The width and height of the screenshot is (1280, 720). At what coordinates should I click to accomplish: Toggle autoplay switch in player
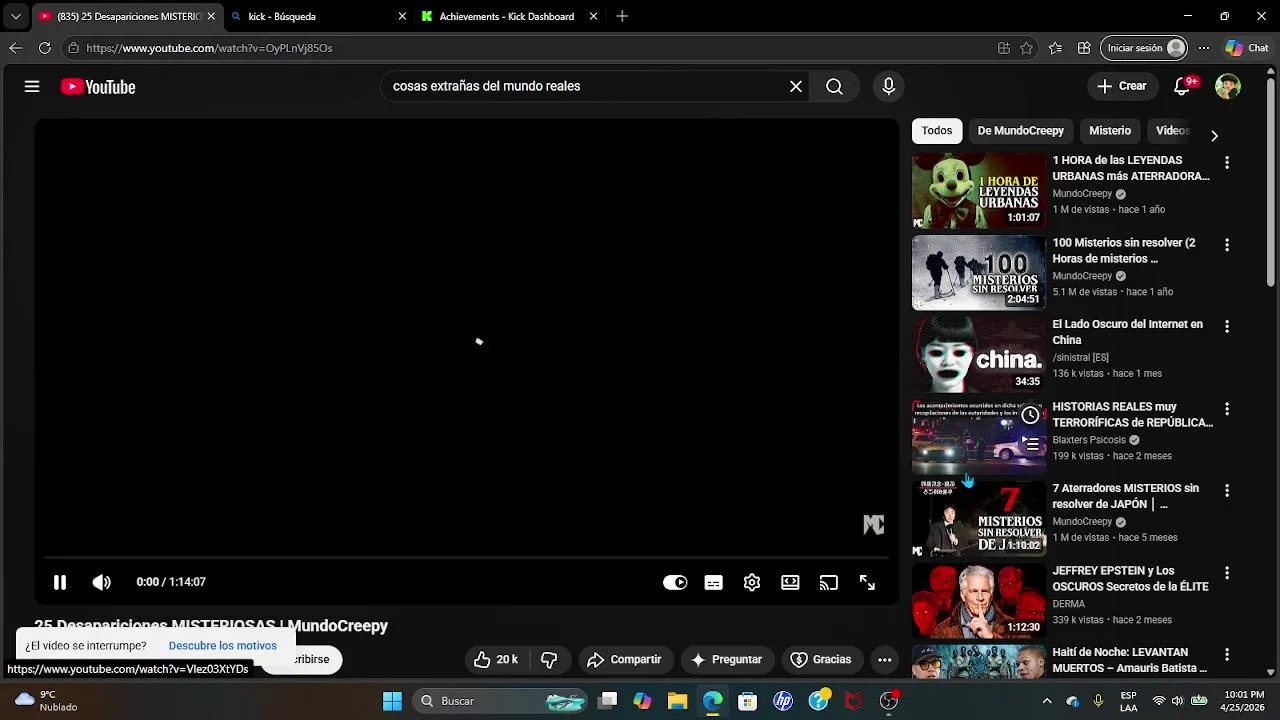tap(675, 582)
